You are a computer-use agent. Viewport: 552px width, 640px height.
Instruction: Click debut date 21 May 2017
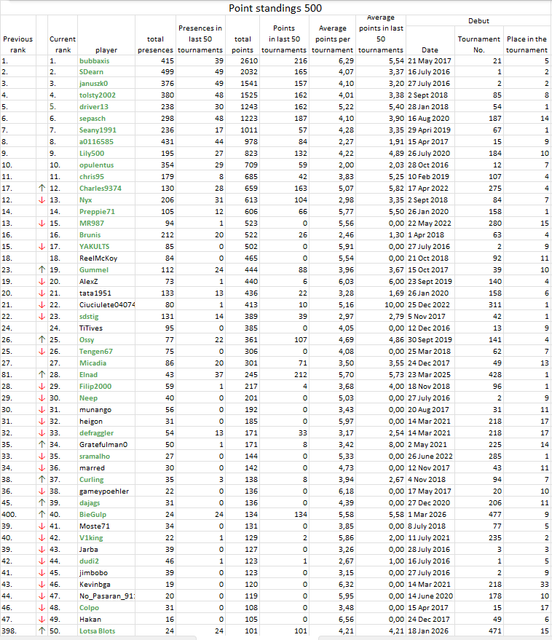tap(430, 61)
